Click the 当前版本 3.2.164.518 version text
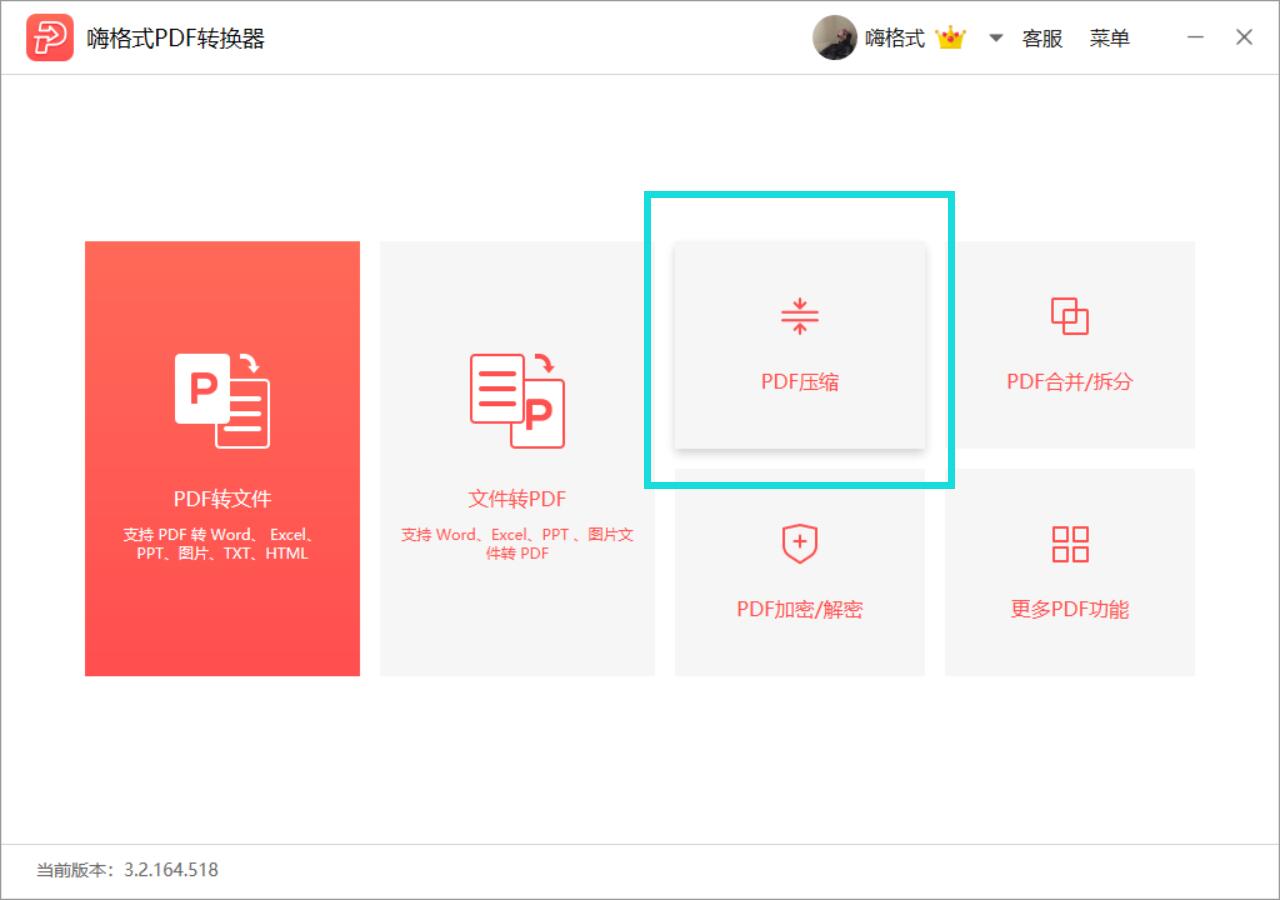 point(127,870)
